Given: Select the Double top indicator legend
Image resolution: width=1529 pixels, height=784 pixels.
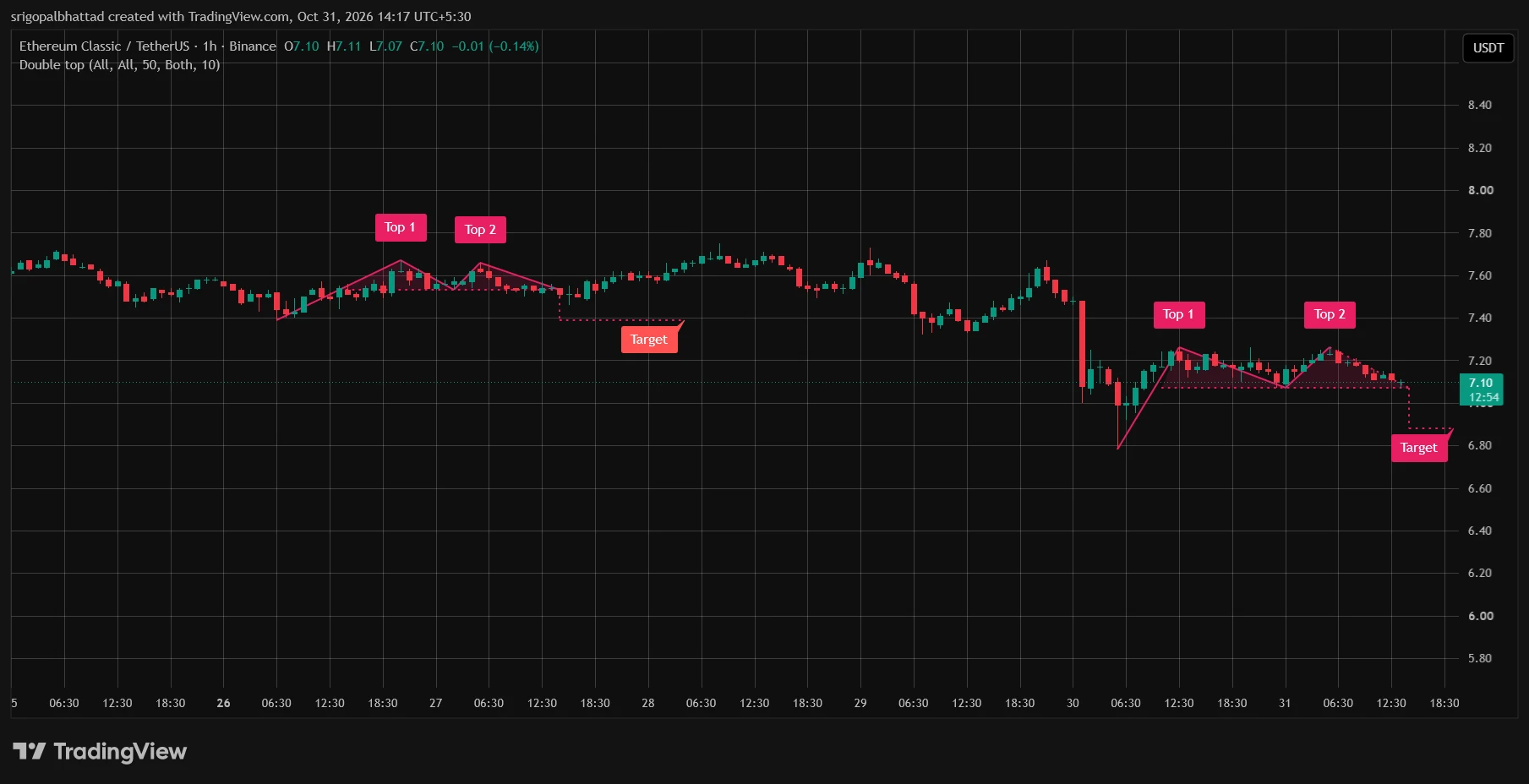Looking at the screenshot, I should click(x=119, y=65).
